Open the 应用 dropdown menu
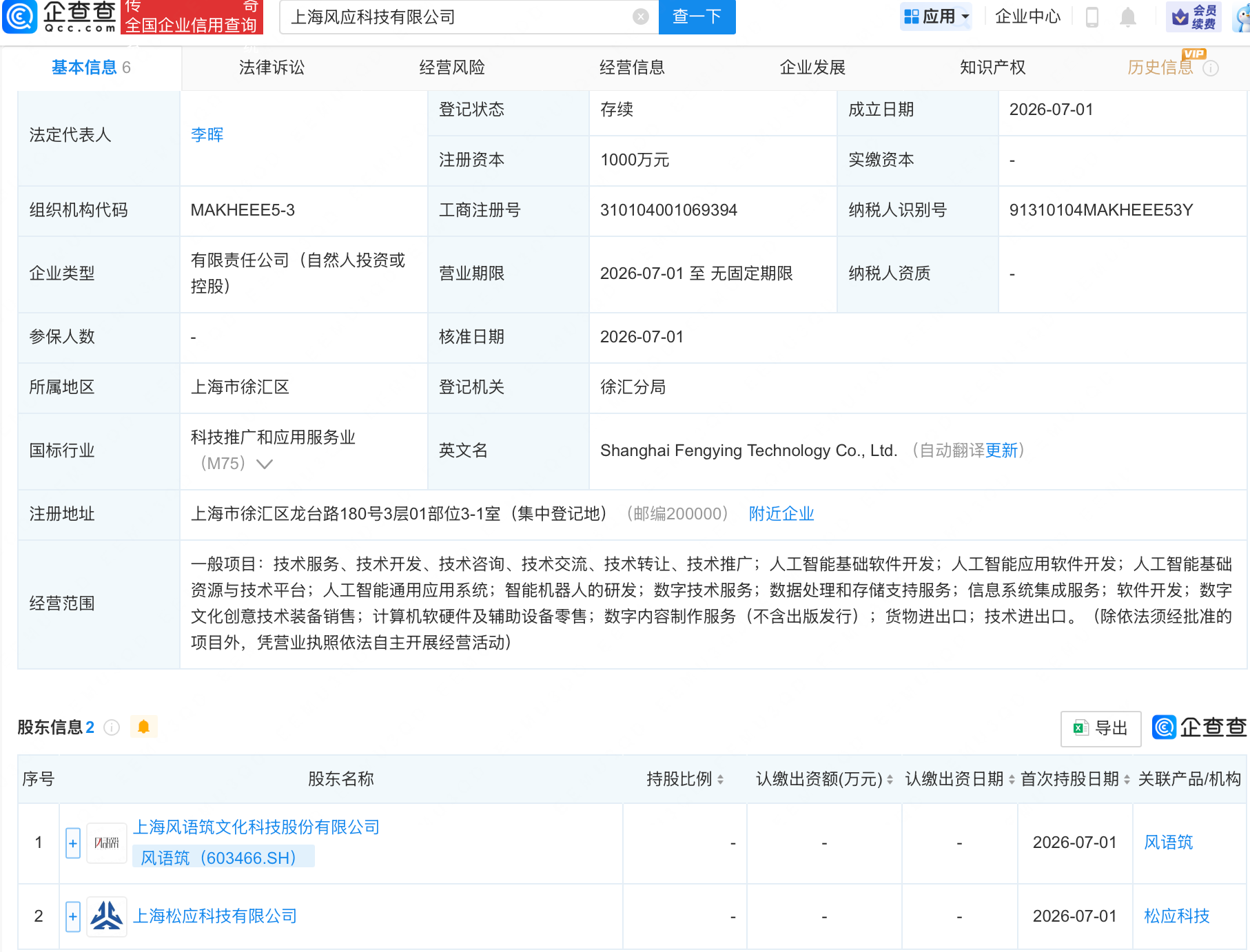The width and height of the screenshot is (1250, 952). (936, 17)
